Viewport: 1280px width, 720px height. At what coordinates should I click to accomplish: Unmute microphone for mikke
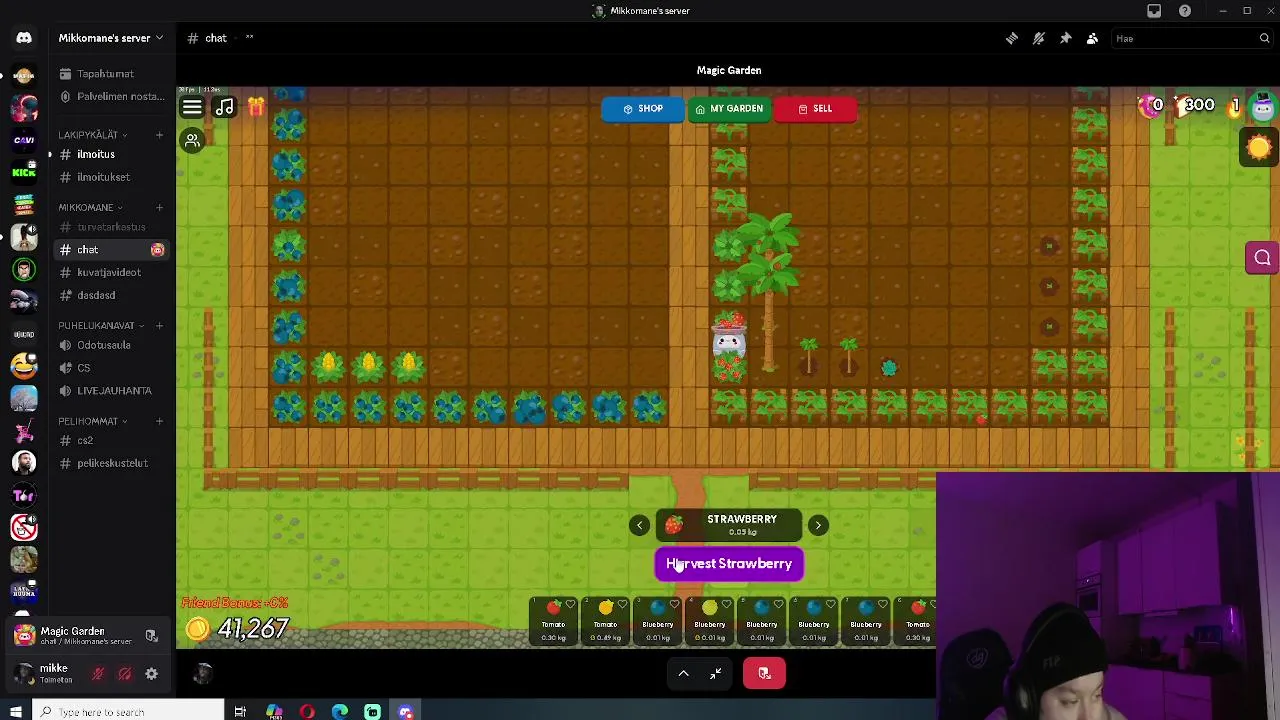pyautogui.click(x=98, y=674)
